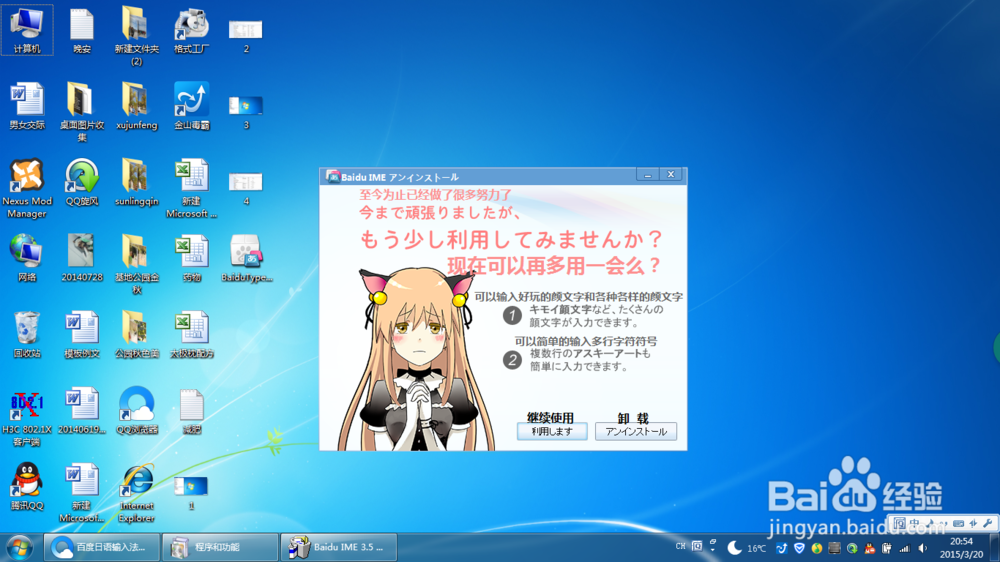The height and width of the screenshot is (562, 1000).
Task: Open the 20140619 Word document
Action: point(82,411)
